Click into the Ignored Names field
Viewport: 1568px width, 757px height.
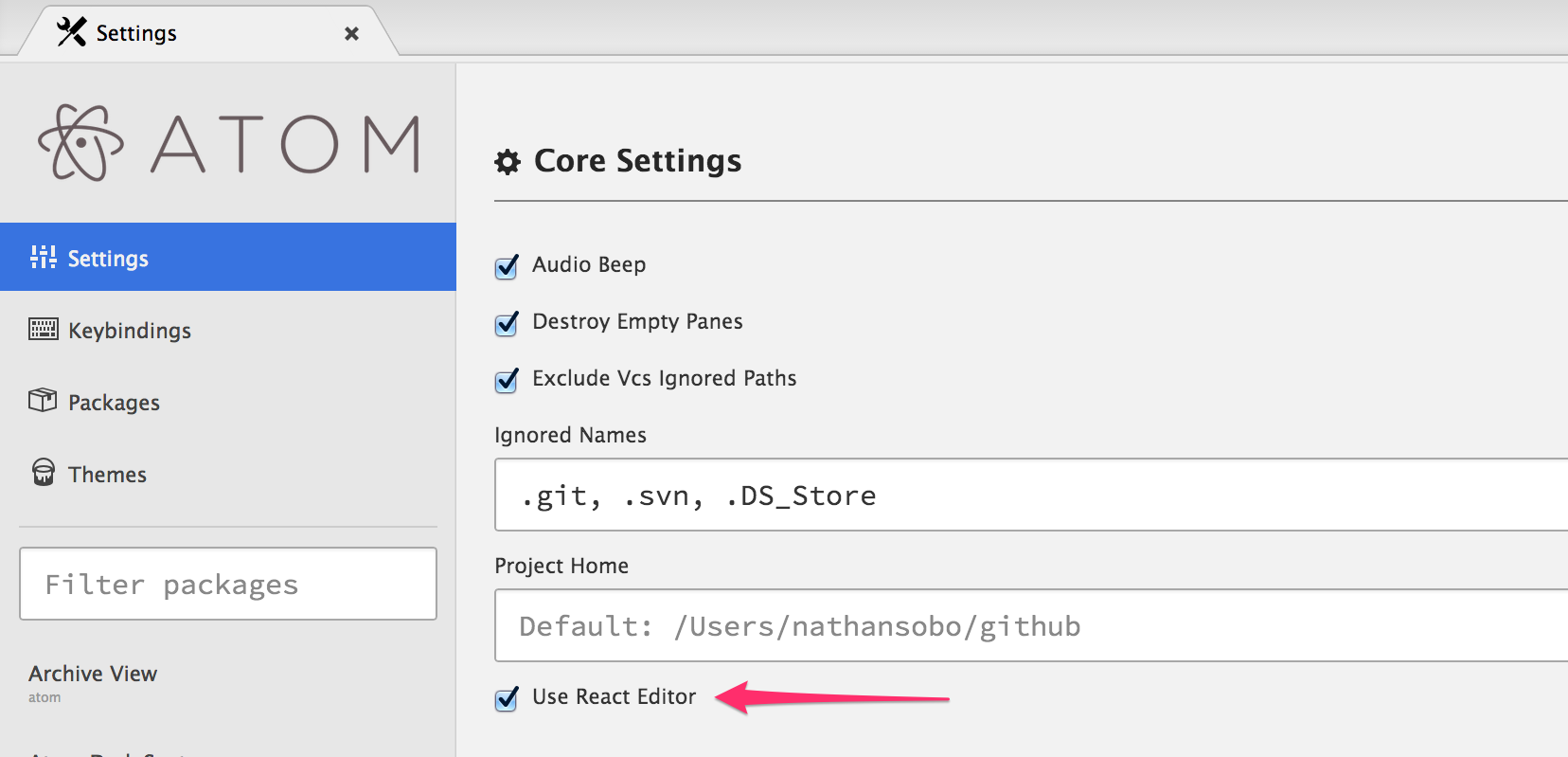[x=1031, y=495]
